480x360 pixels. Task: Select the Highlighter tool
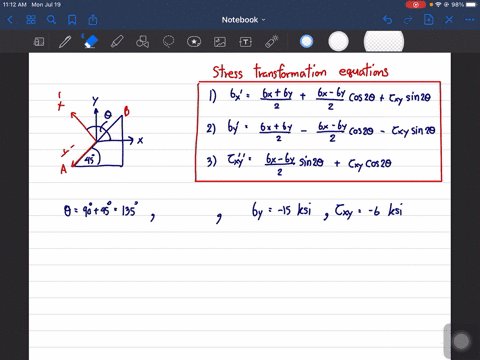(117, 42)
